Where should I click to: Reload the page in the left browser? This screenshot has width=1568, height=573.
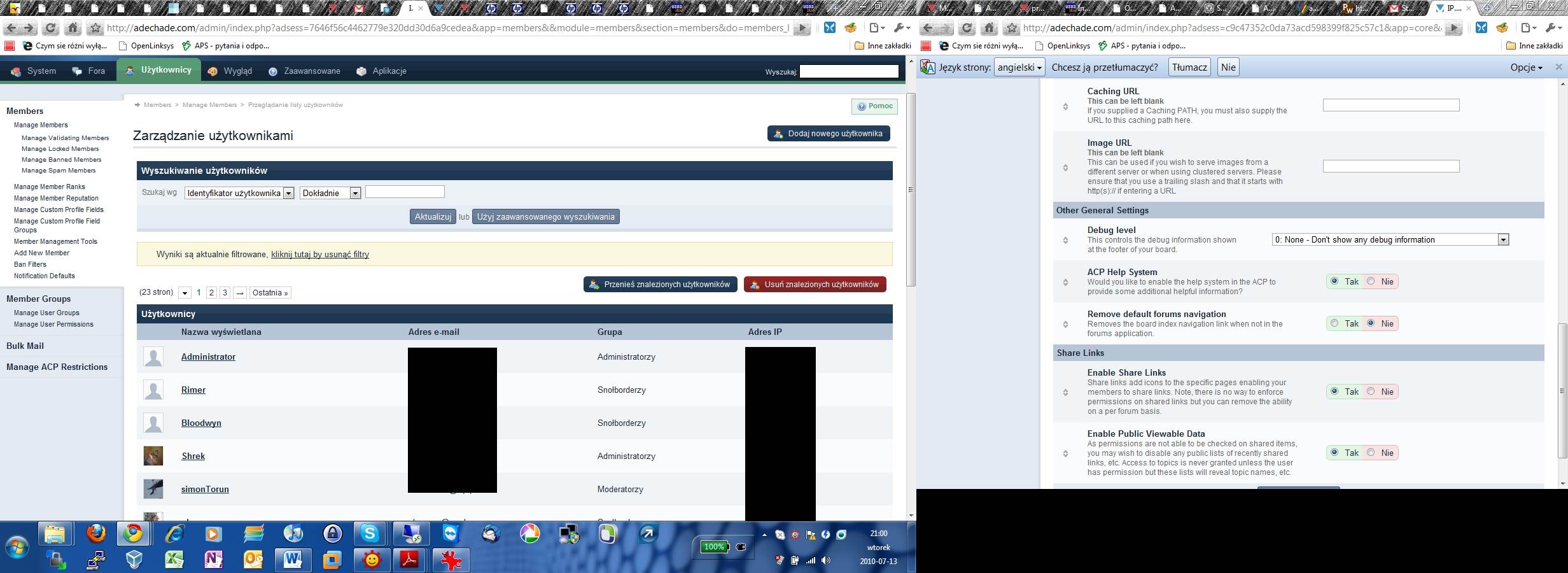(x=51, y=28)
